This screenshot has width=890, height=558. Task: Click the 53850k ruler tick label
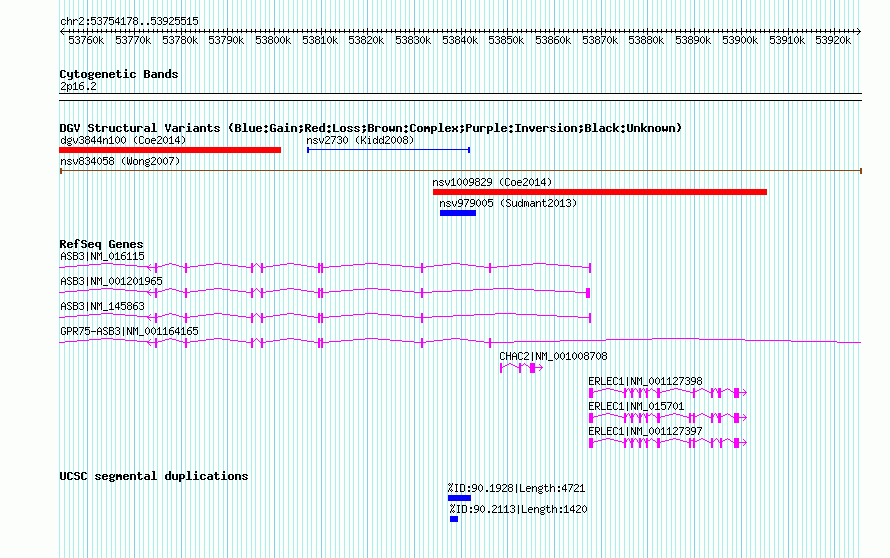click(506, 40)
